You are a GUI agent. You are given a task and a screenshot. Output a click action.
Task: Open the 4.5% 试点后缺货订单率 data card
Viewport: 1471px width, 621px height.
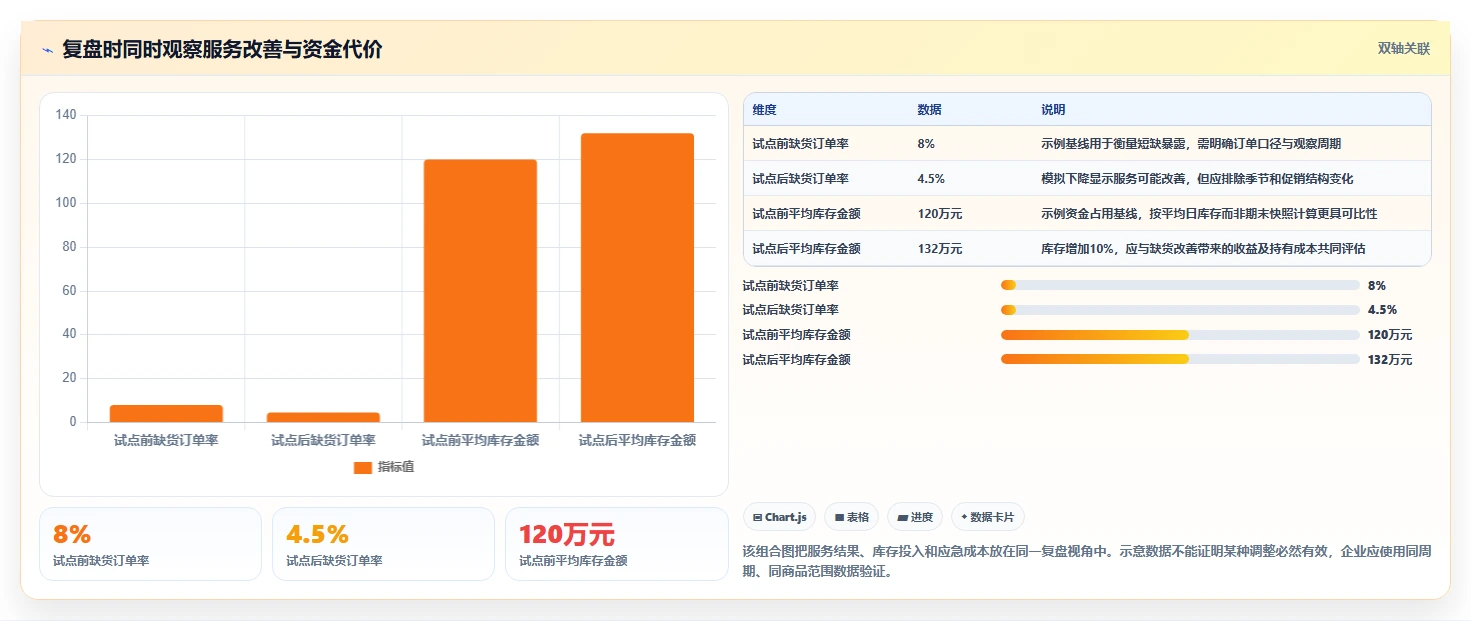point(383,544)
